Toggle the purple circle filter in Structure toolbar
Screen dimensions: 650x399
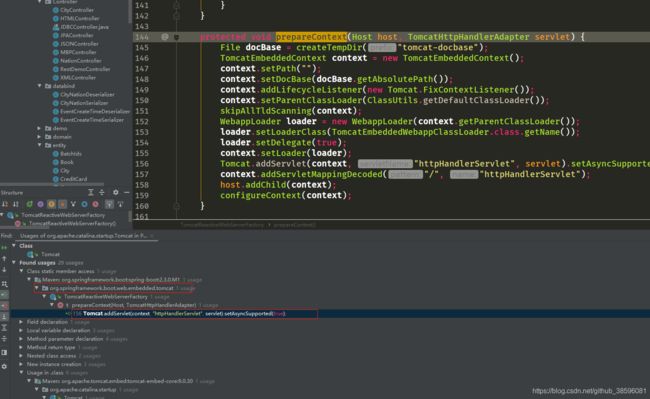40,204
